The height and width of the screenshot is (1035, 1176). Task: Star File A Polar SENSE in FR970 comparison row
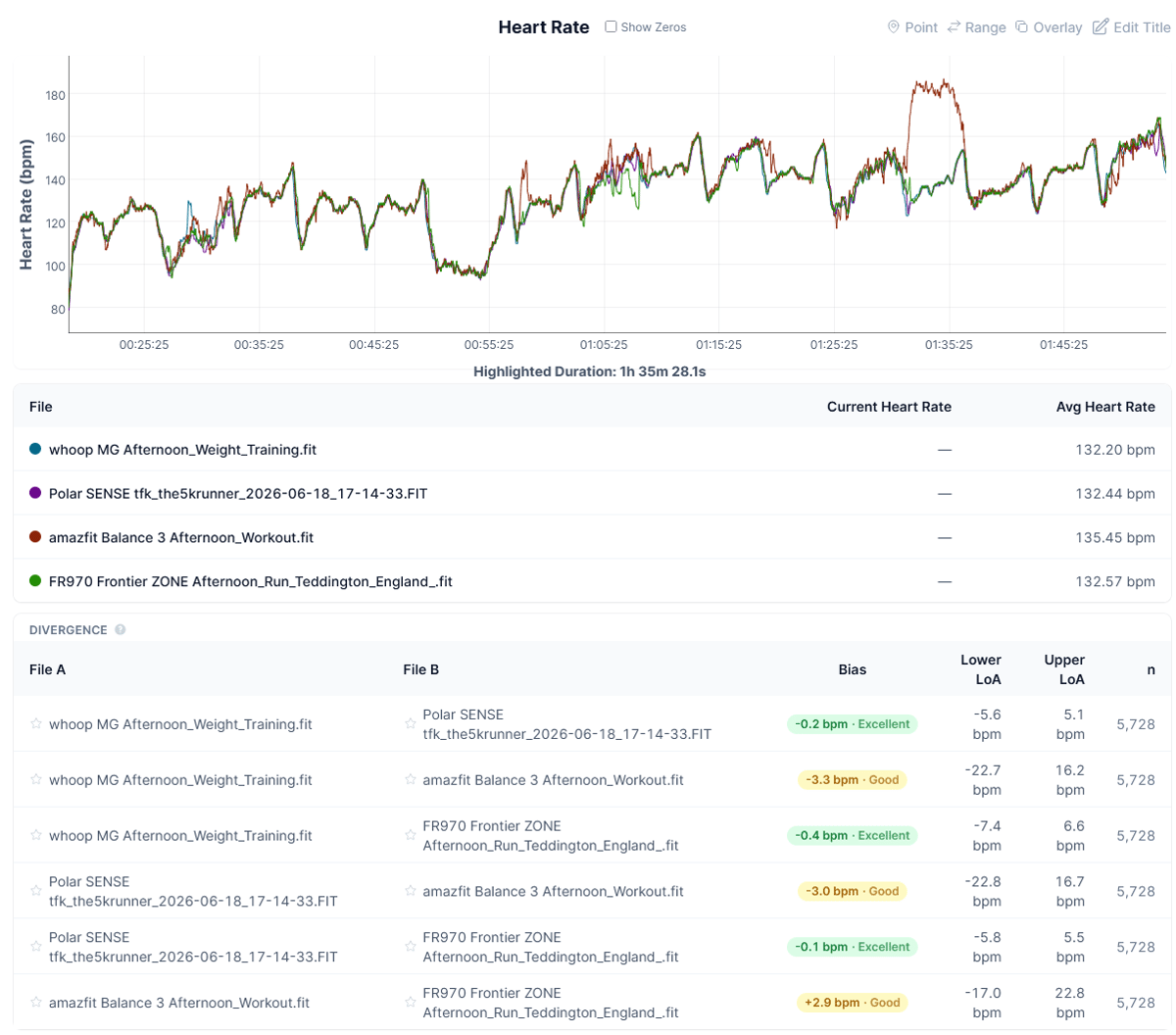[x=36, y=947]
